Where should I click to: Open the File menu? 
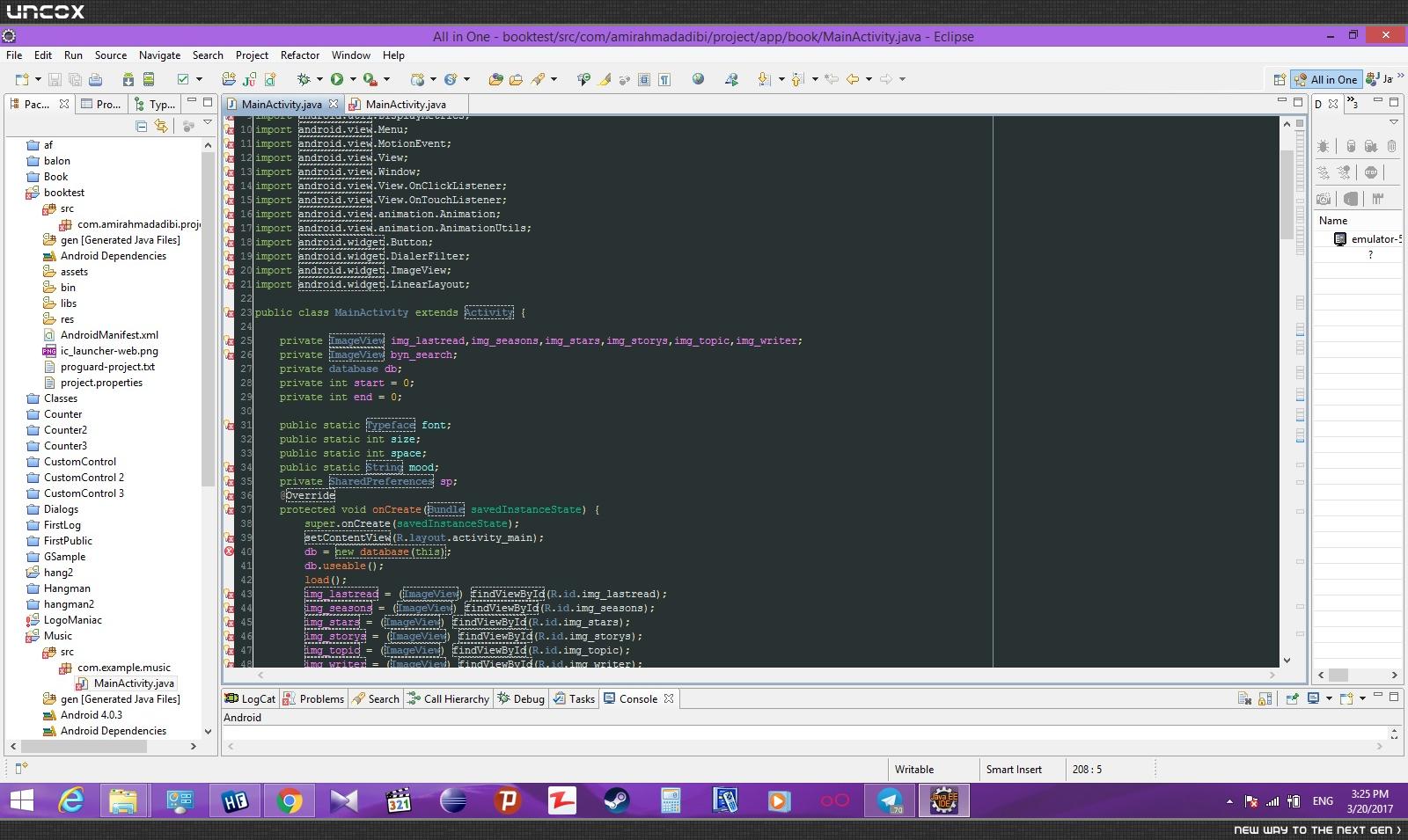point(14,55)
